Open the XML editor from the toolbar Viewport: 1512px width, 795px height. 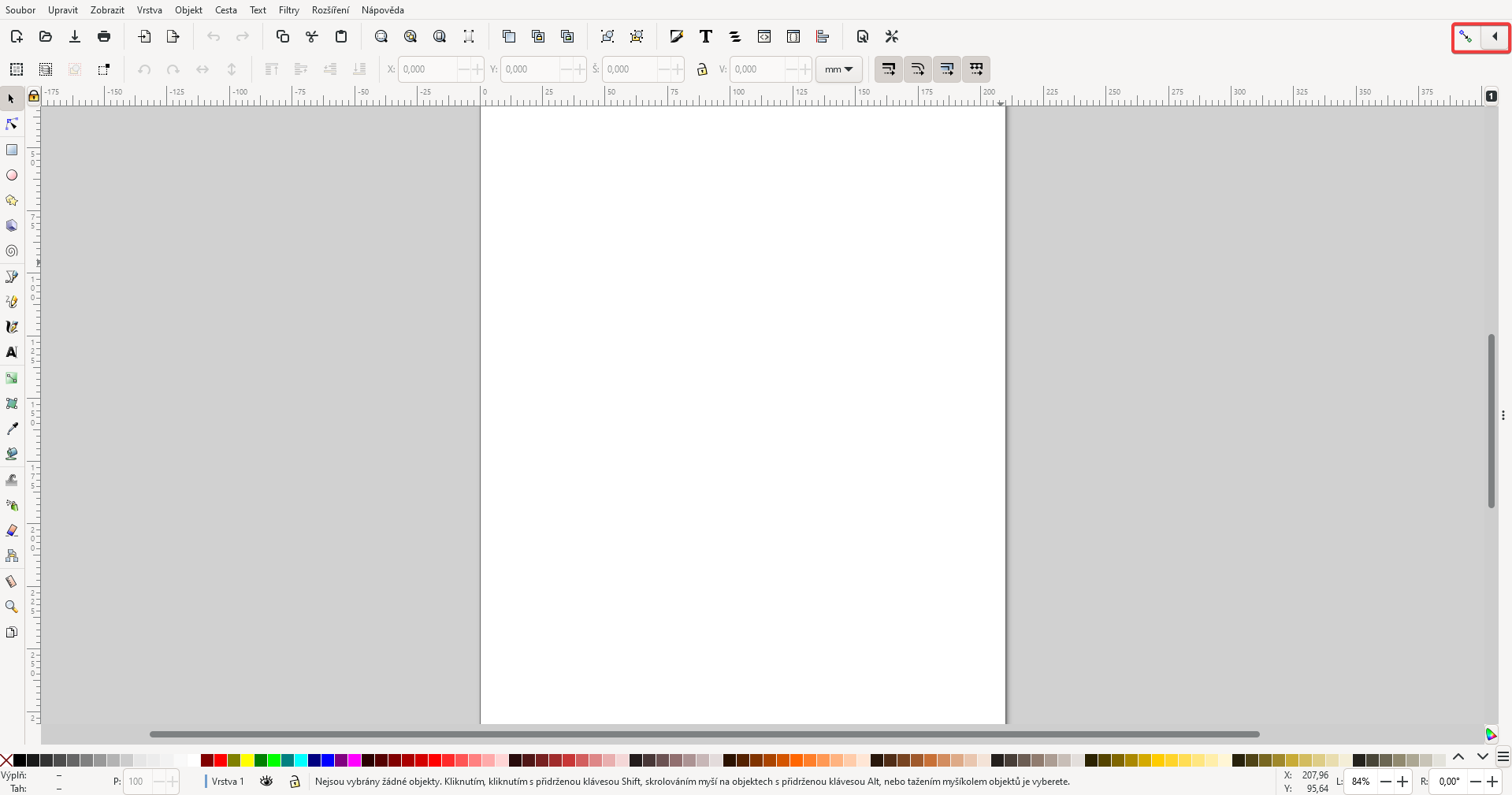coord(764,36)
